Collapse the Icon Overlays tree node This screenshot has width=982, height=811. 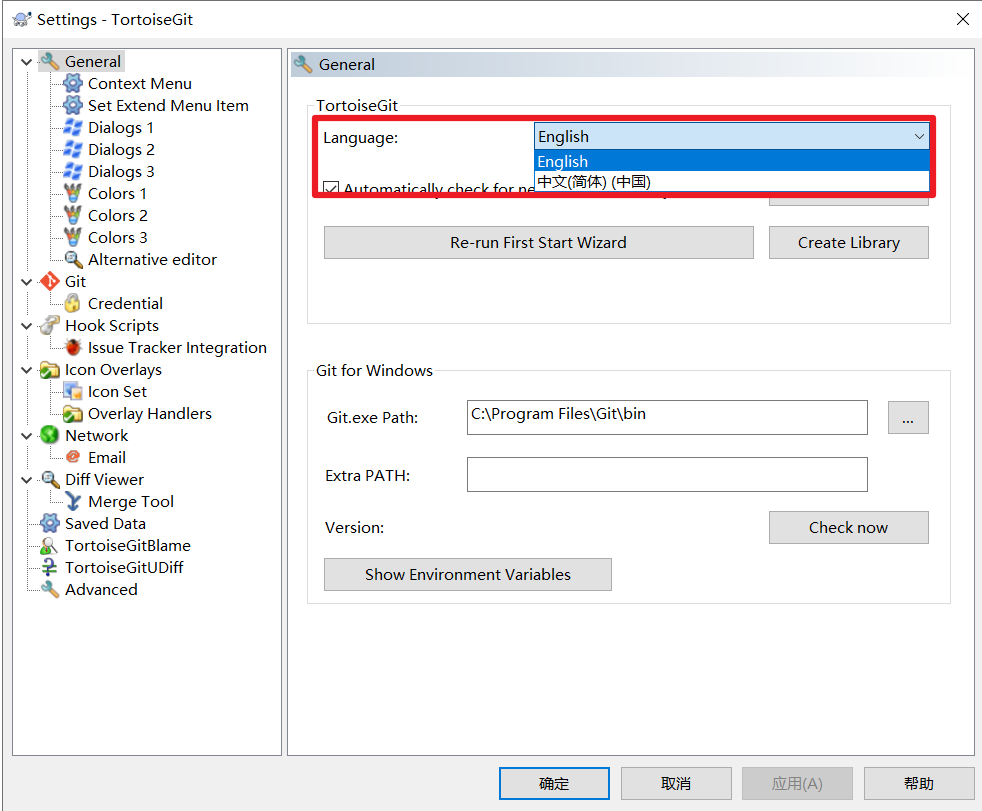click(x=26, y=369)
